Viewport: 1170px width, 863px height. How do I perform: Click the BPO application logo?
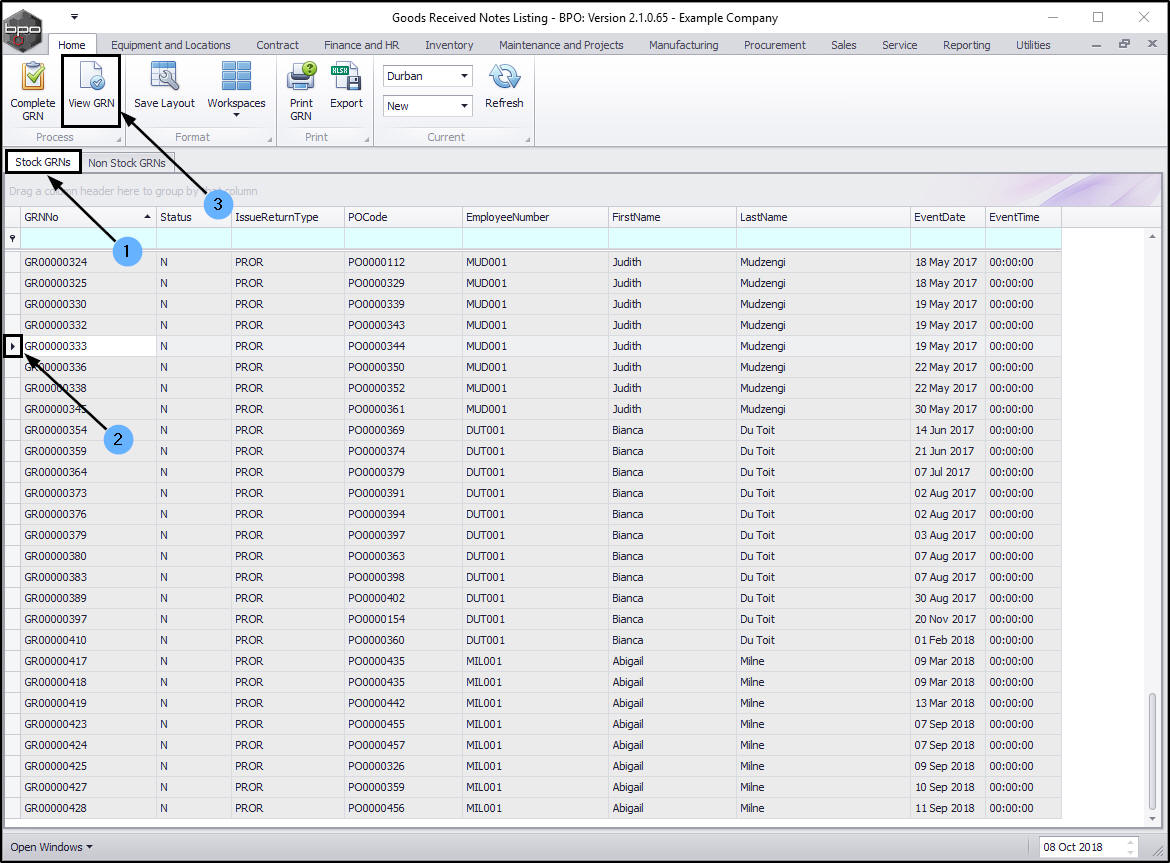point(24,29)
